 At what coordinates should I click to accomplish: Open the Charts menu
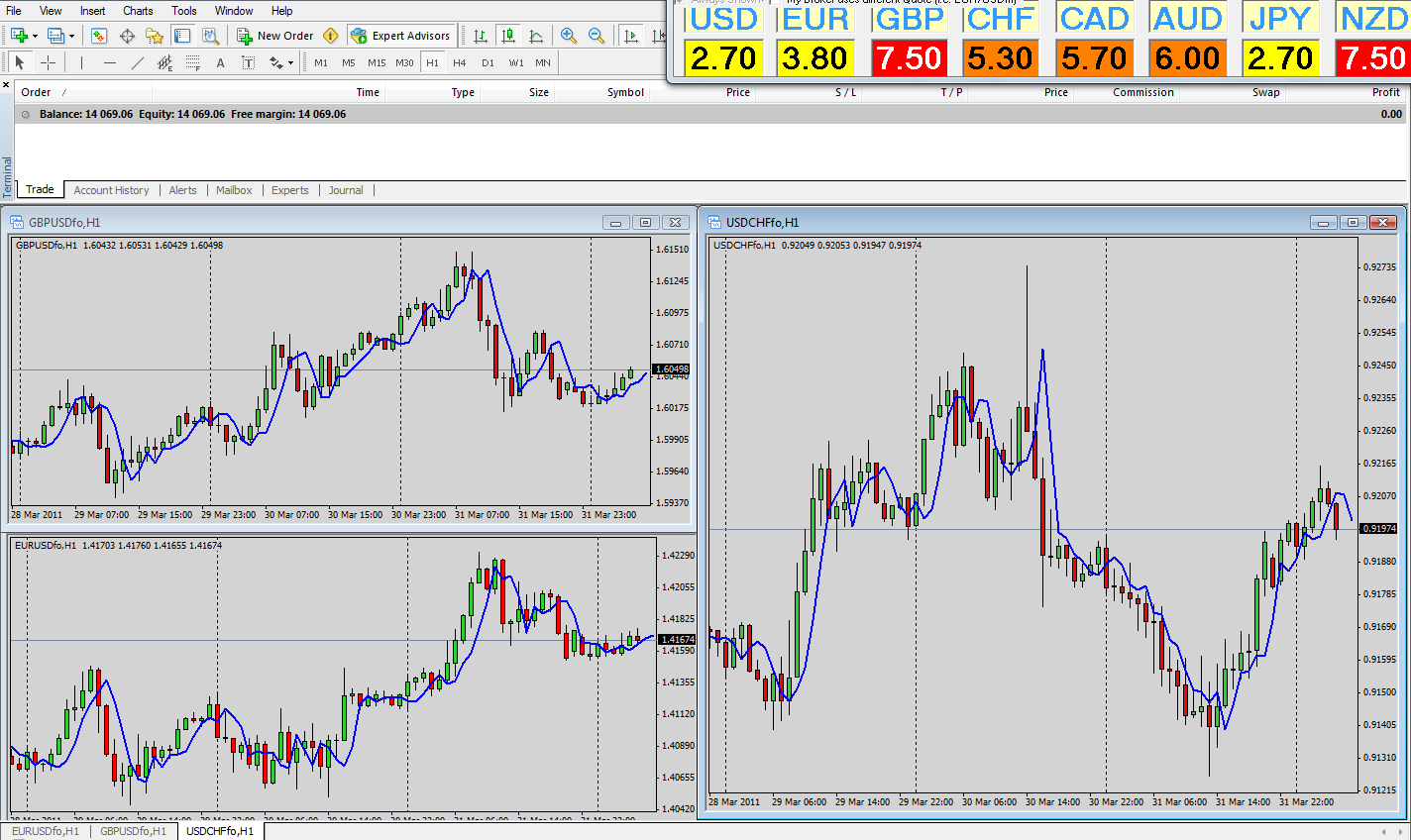[138, 11]
